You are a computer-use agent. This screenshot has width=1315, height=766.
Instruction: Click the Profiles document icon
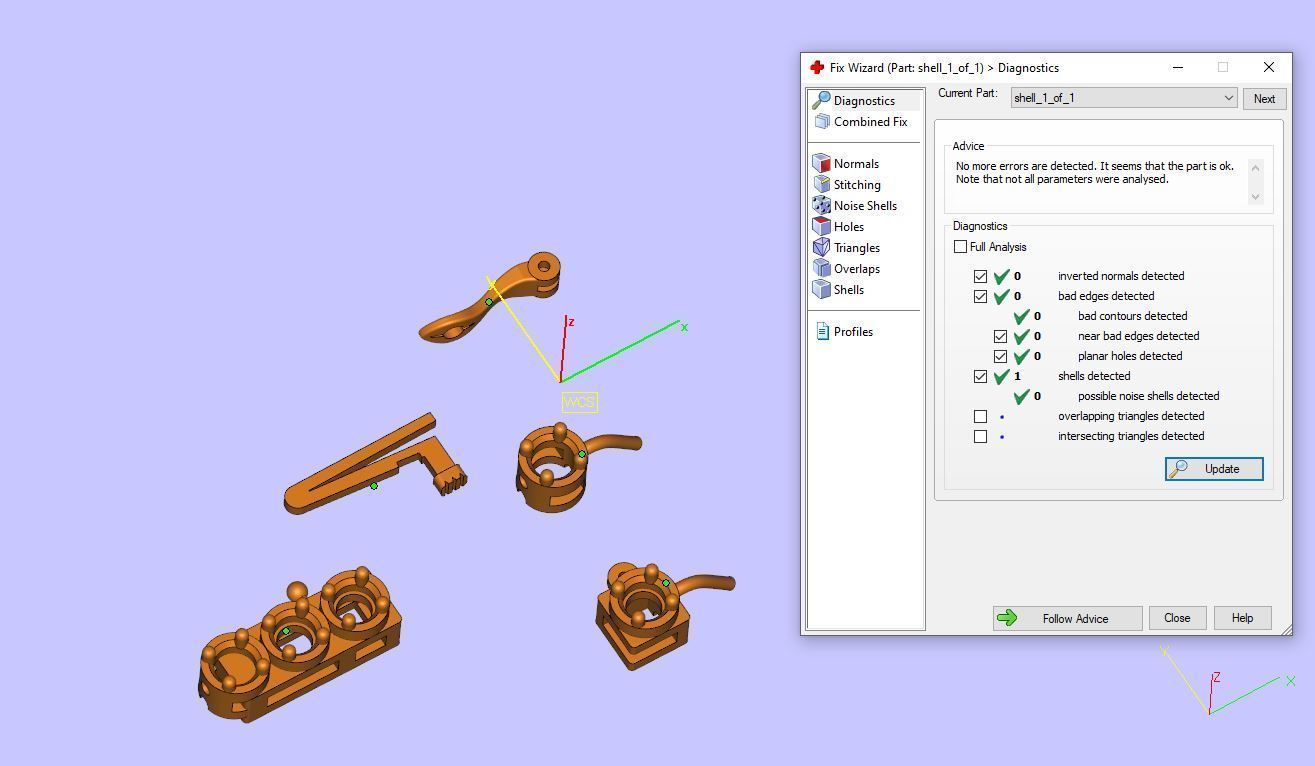click(x=822, y=331)
